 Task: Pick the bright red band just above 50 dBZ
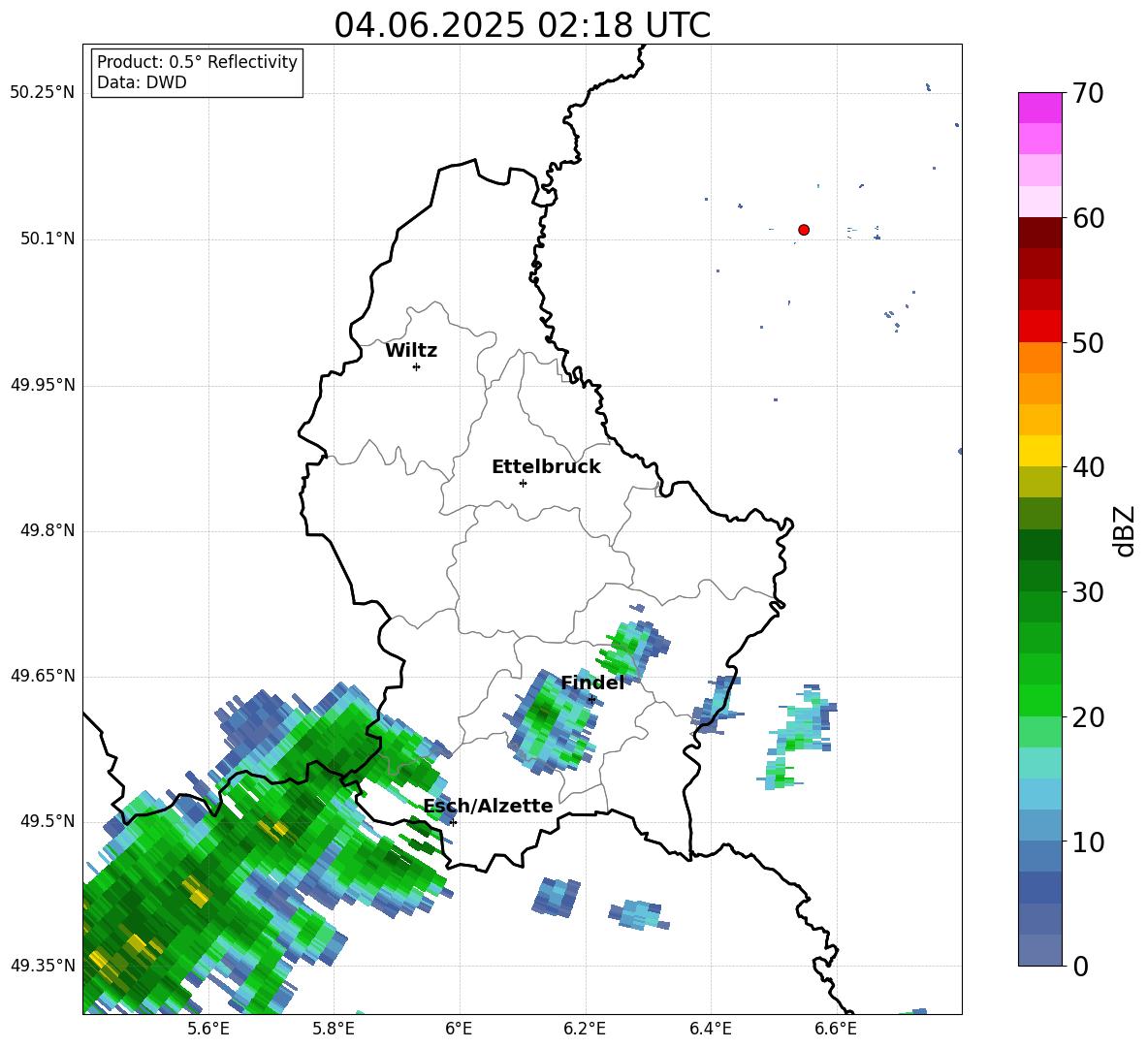(1039, 326)
